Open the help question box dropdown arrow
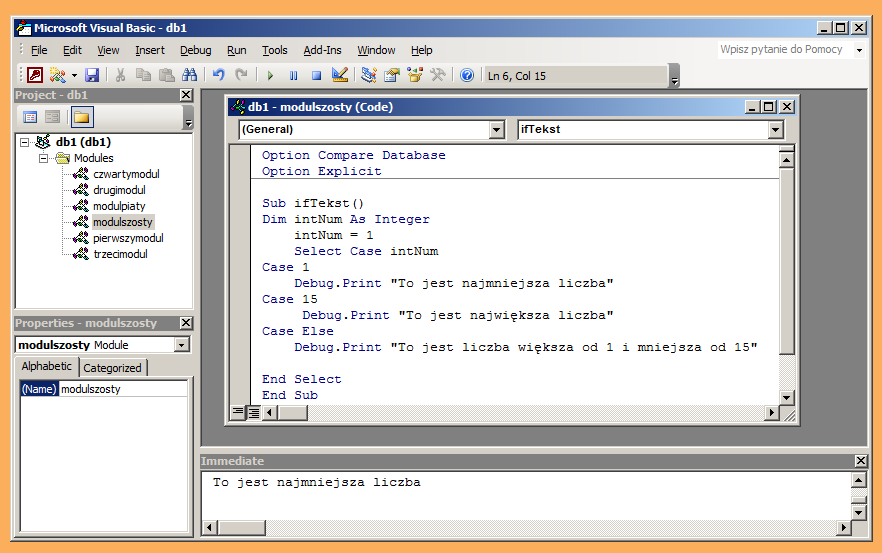 [860, 50]
